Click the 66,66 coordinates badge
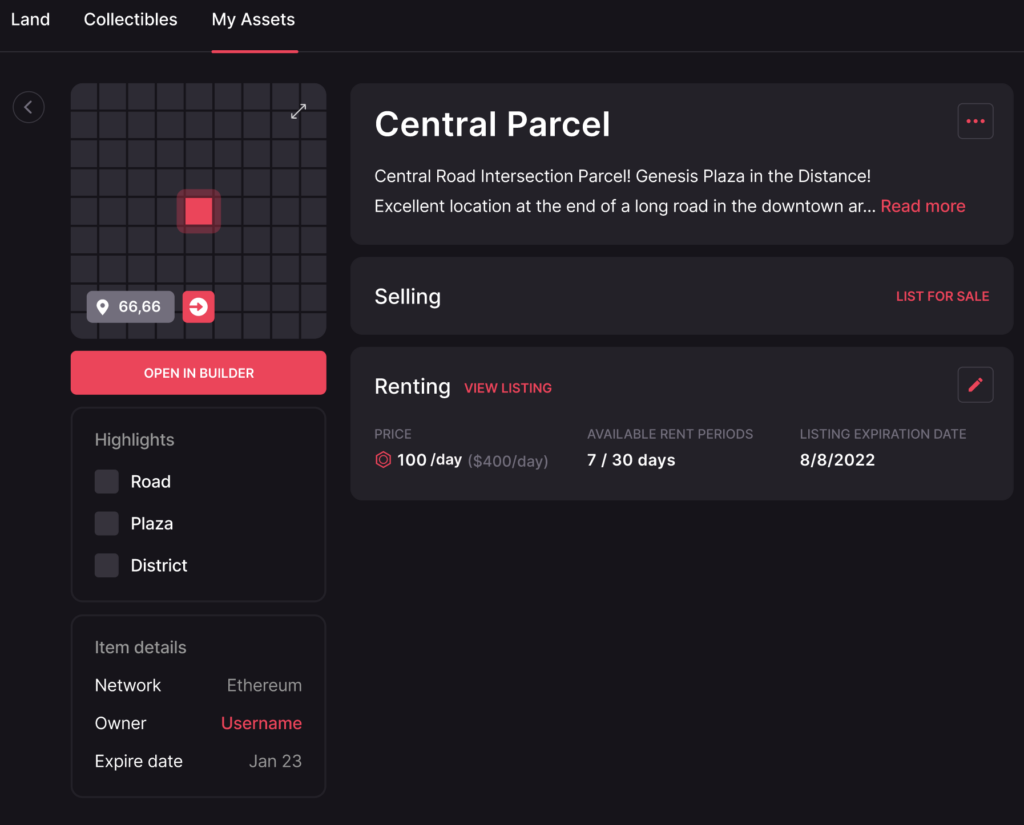Image resolution: width=1024 pixels, height=825 pixels. pos(131,307)
